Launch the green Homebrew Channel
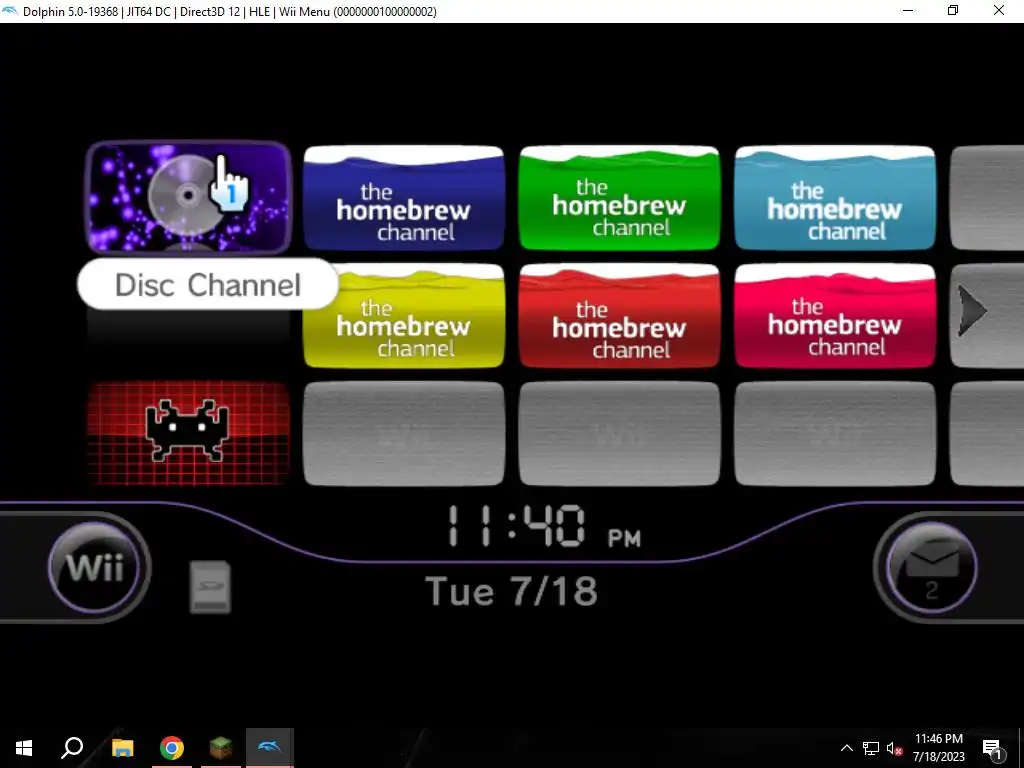Screen dimensions: 1024x768 coord(619,198)
